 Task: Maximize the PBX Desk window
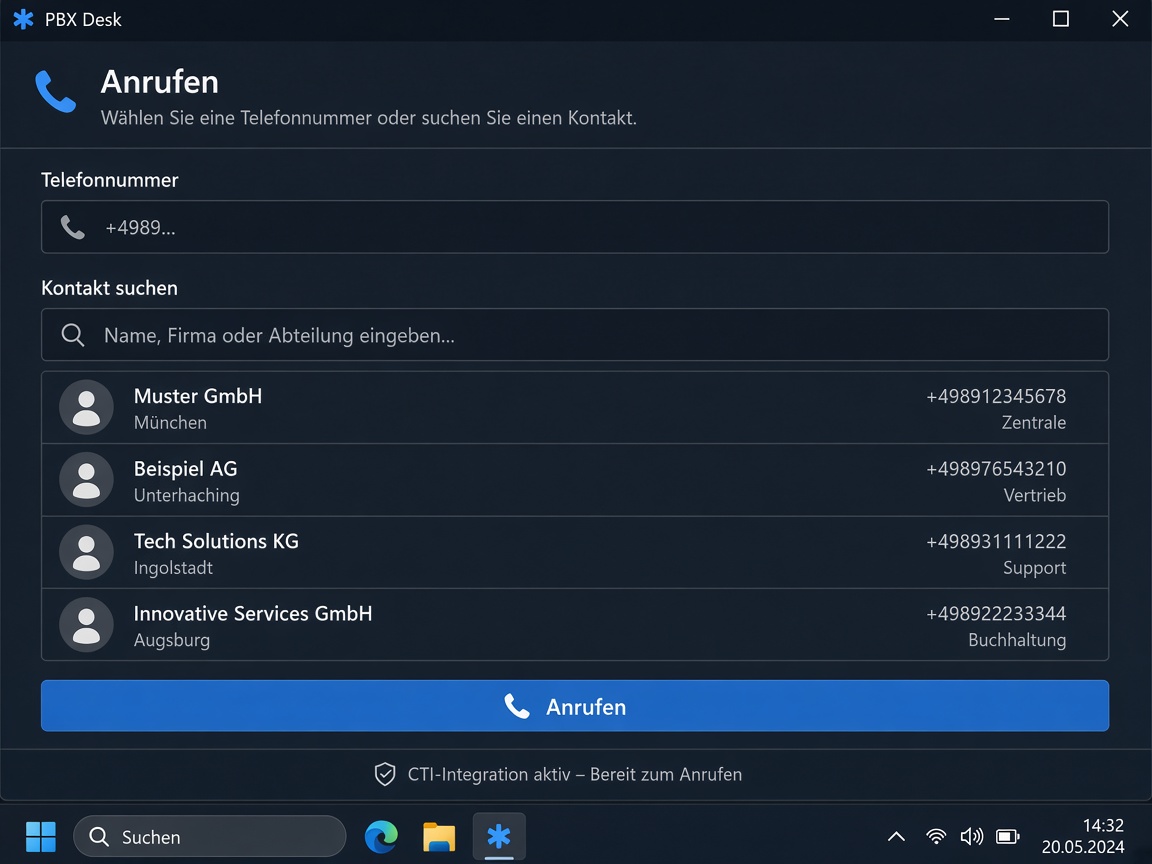(x=1060, y=19)
